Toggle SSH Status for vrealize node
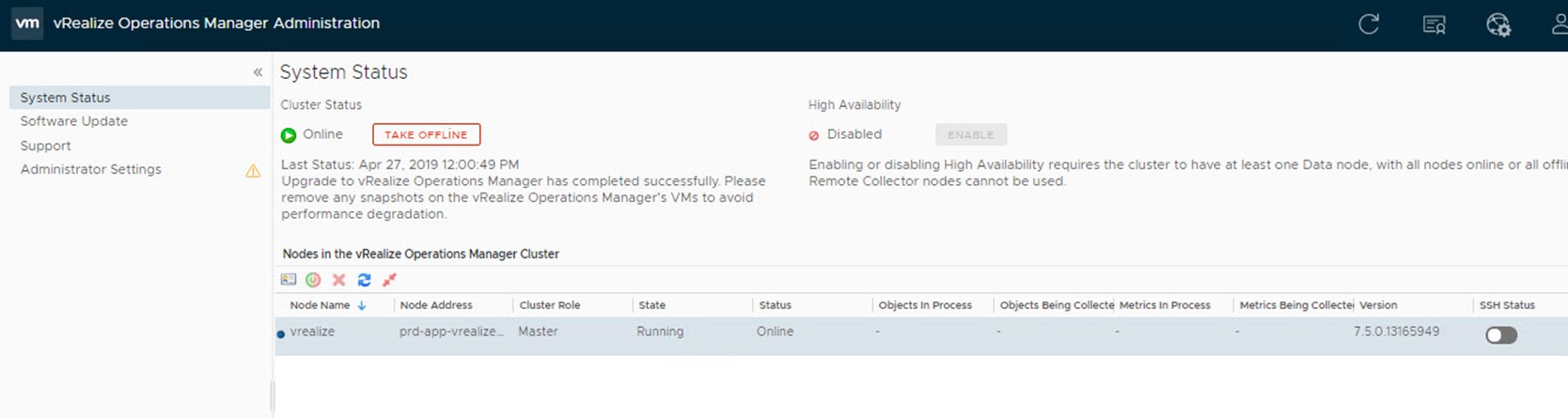This screenshot has height=418, width=1568. coord(1501,335)
